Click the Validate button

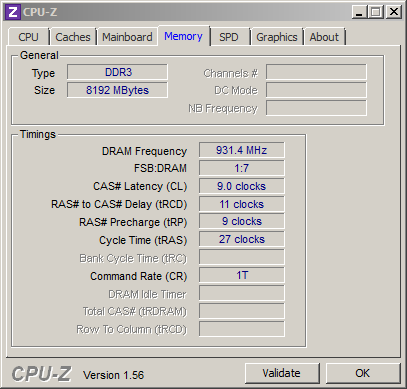click(282, 373)
